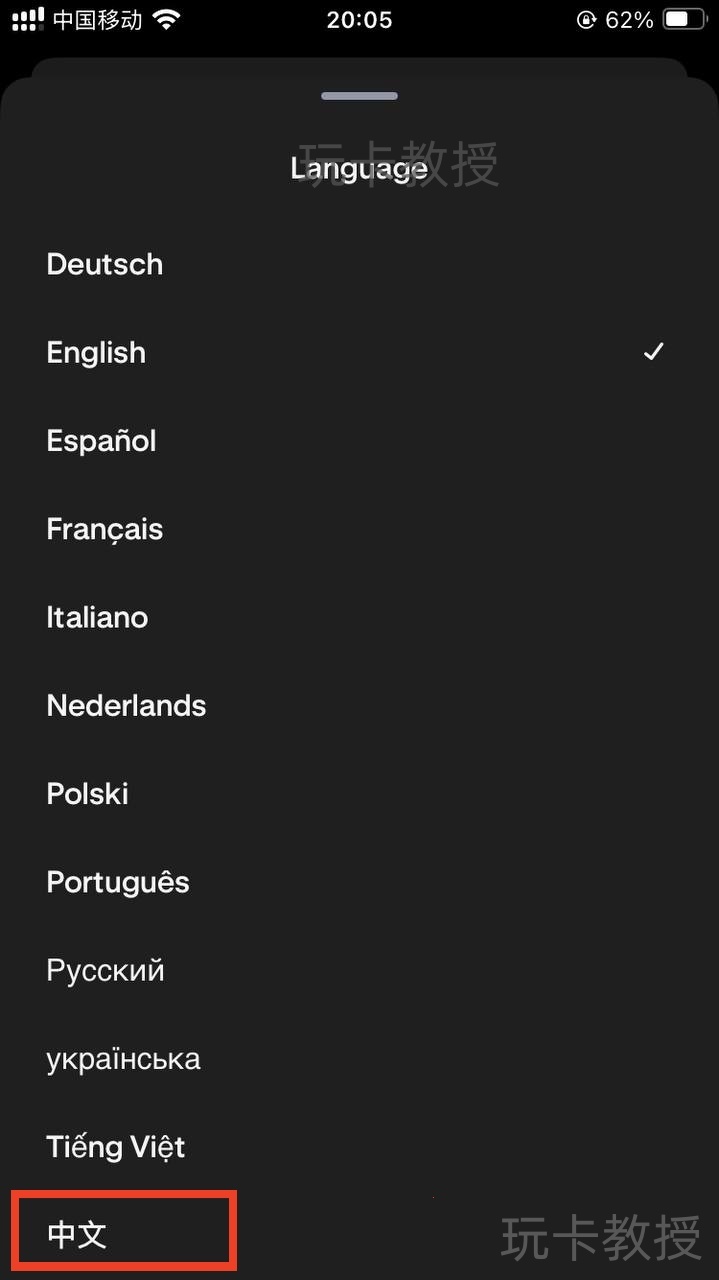Tap the 20:05 clock in status bar
The width and height of the screenshot is (719, 1280).
coord(359,19)
